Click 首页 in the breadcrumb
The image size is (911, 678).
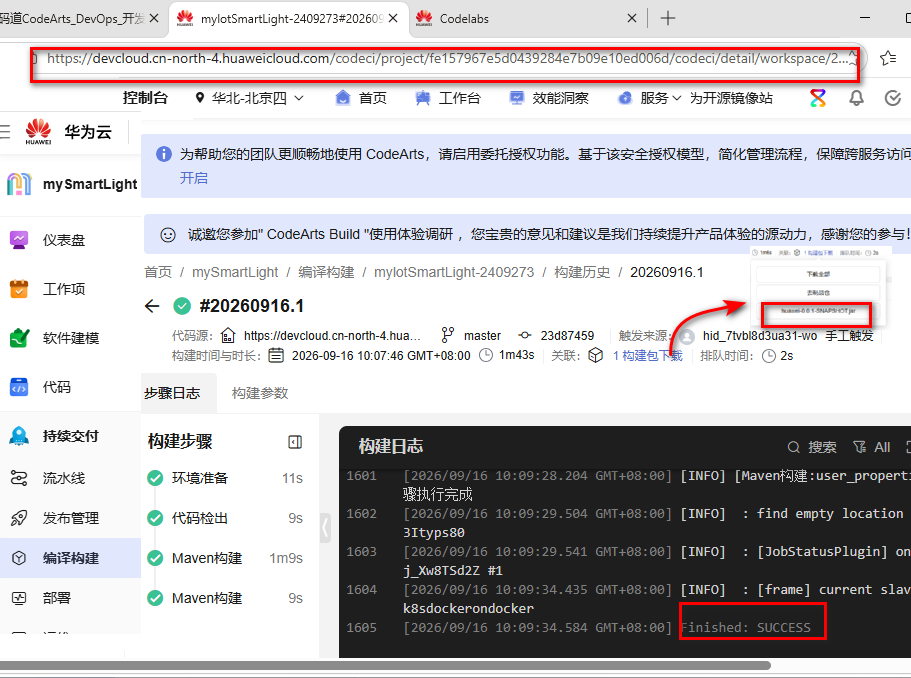point(158,272)
